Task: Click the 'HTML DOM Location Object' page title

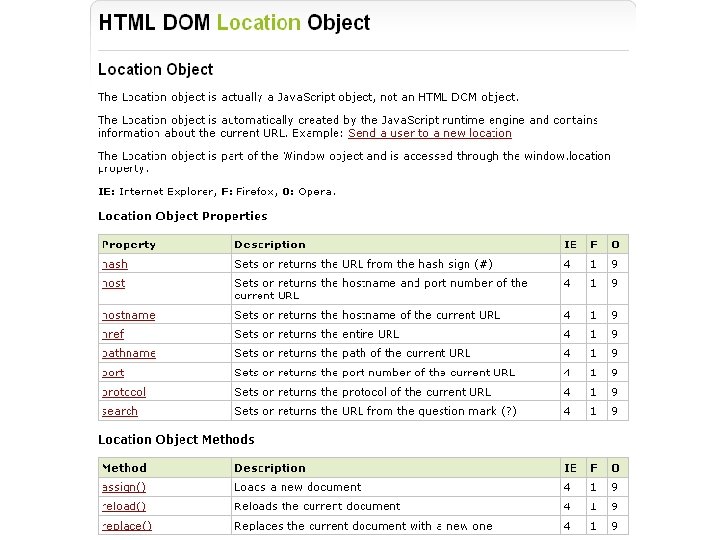Action: [x=234, y=23]
